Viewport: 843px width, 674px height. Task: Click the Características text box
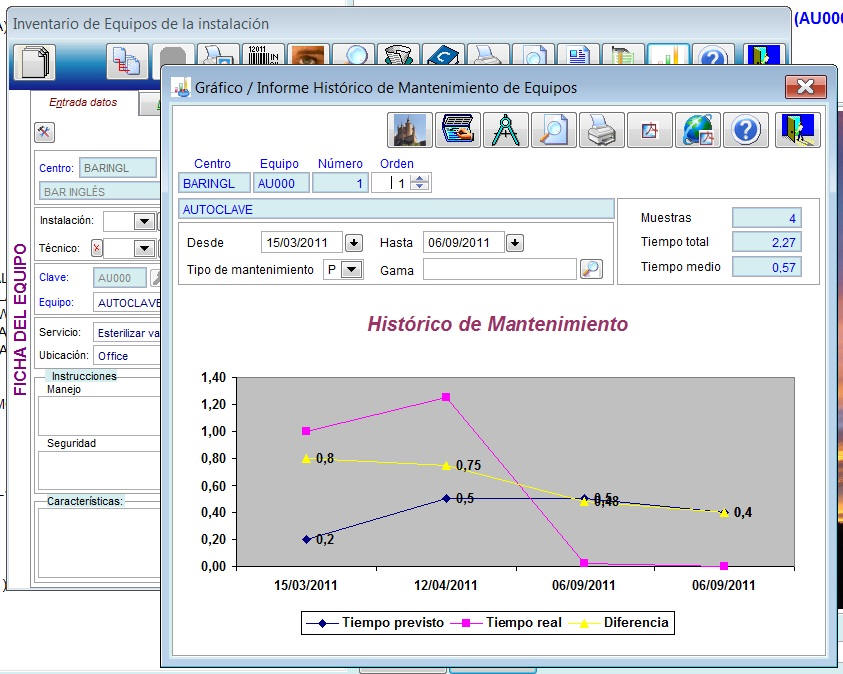coord(99,543)
